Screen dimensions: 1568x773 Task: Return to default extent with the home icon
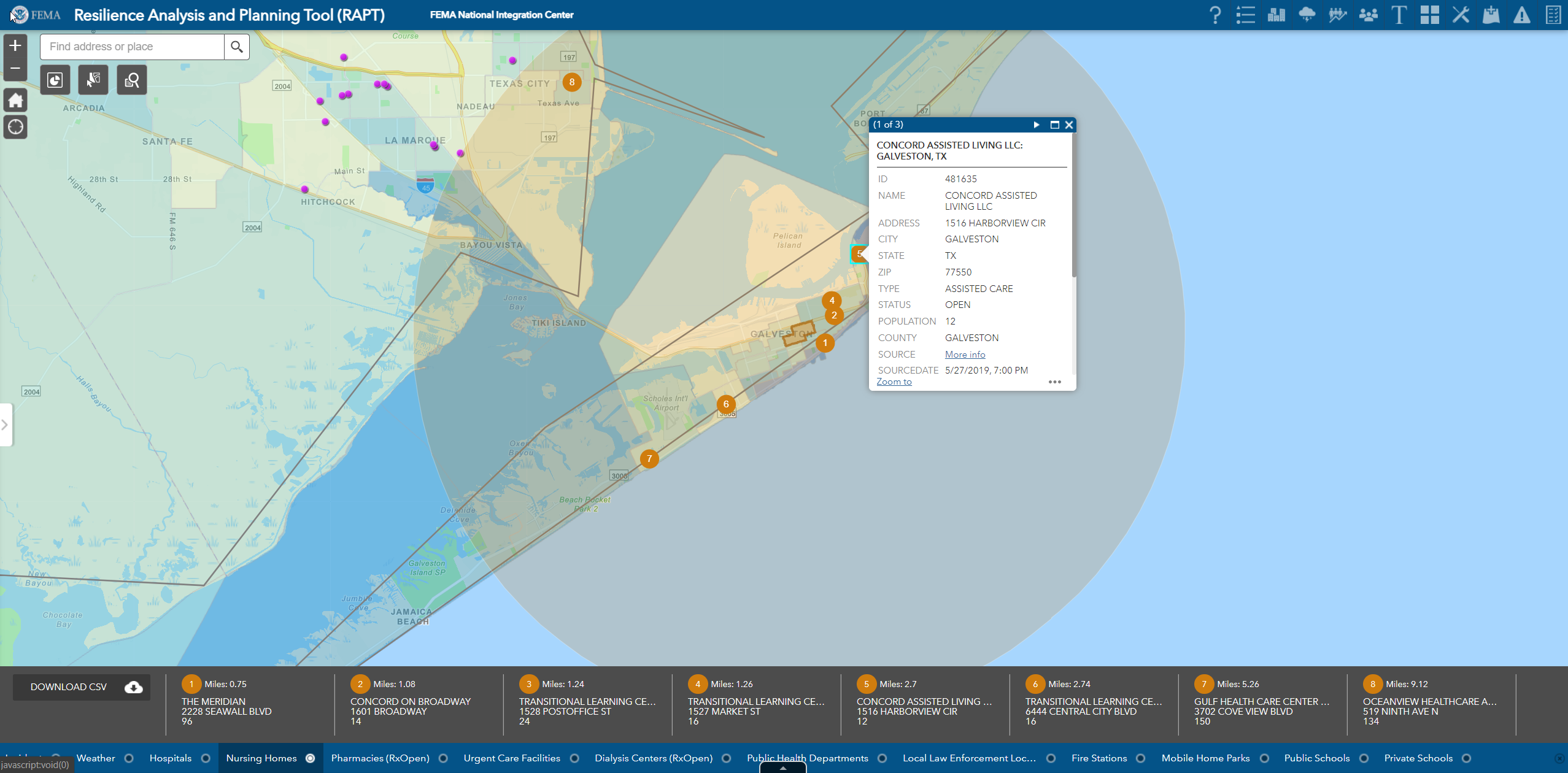pyautogui.click(x=15, y=100)
